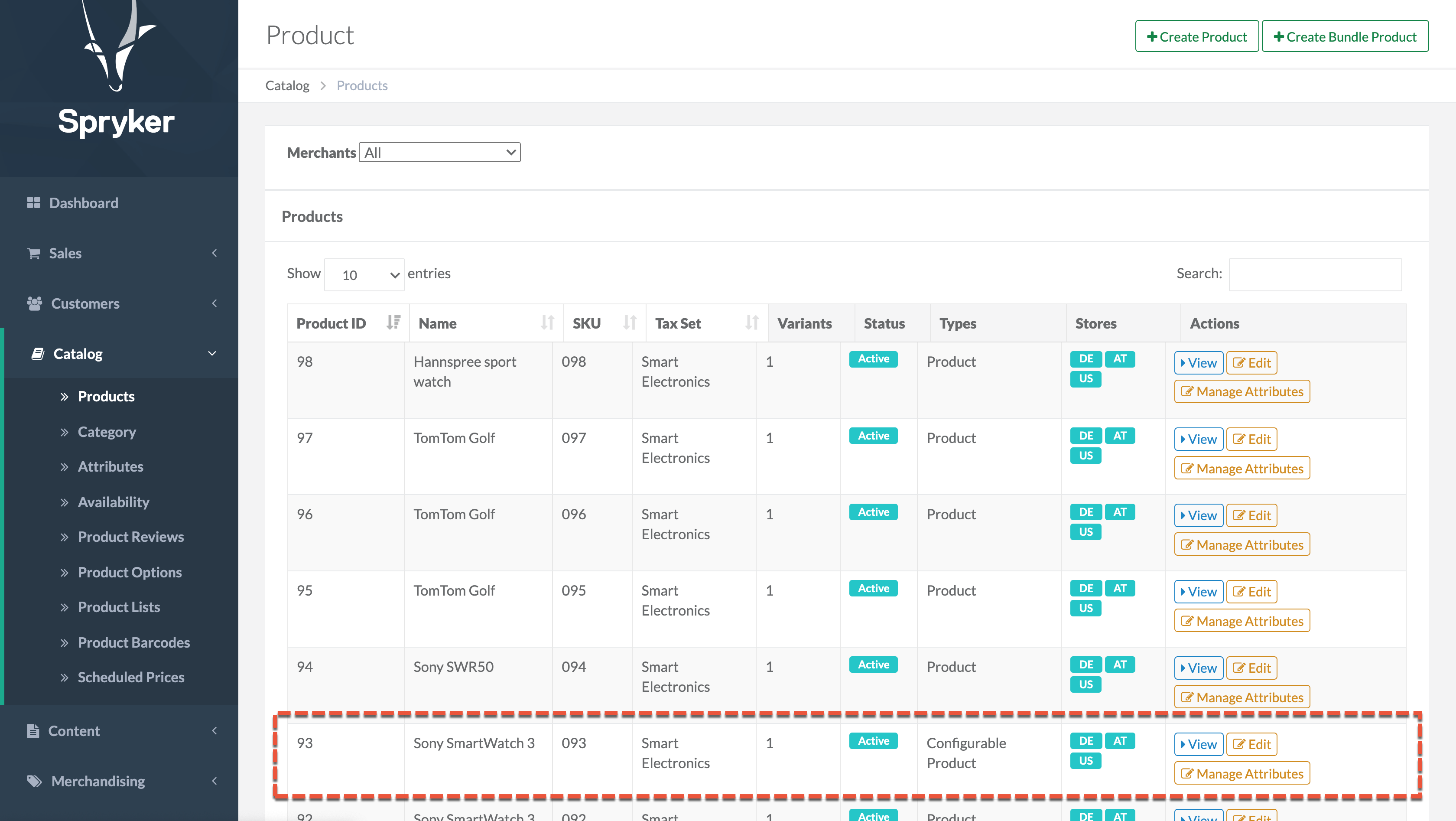Click double-chevron icon beside Product Barcodes
Screen dimensions: 1456x821
point(65,643)
